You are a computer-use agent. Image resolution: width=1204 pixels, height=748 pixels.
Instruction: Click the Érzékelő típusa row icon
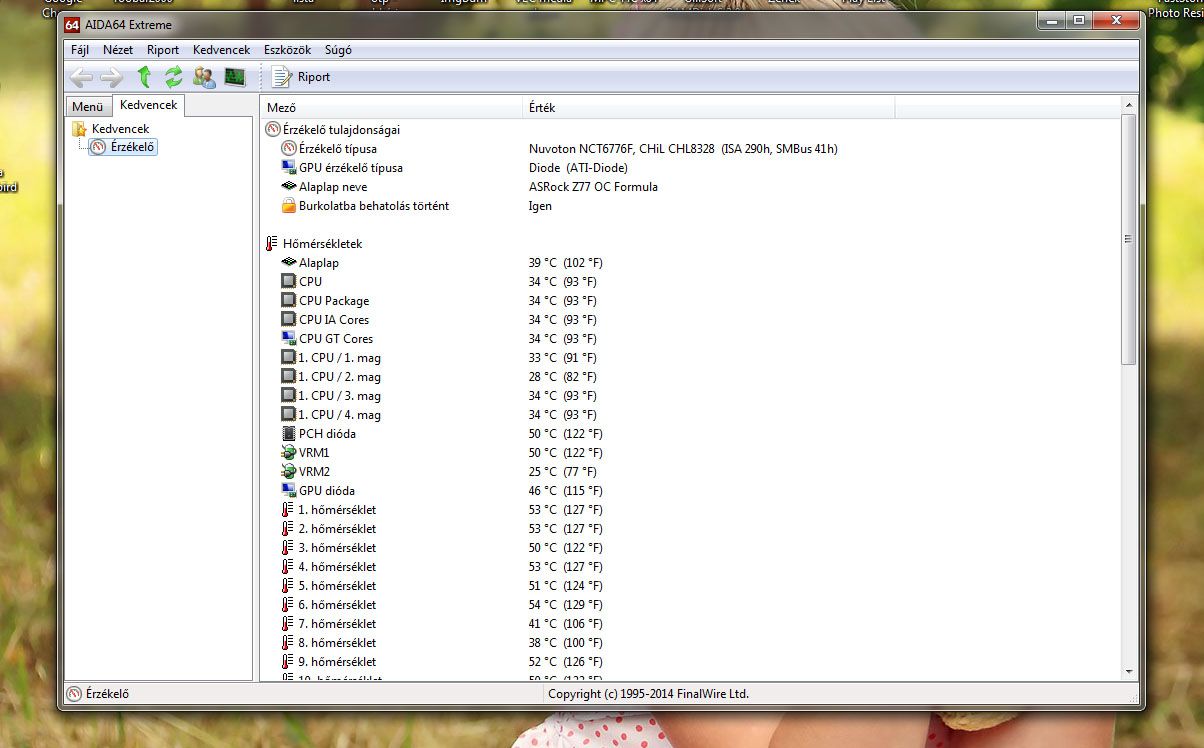[x=289, y=148]
